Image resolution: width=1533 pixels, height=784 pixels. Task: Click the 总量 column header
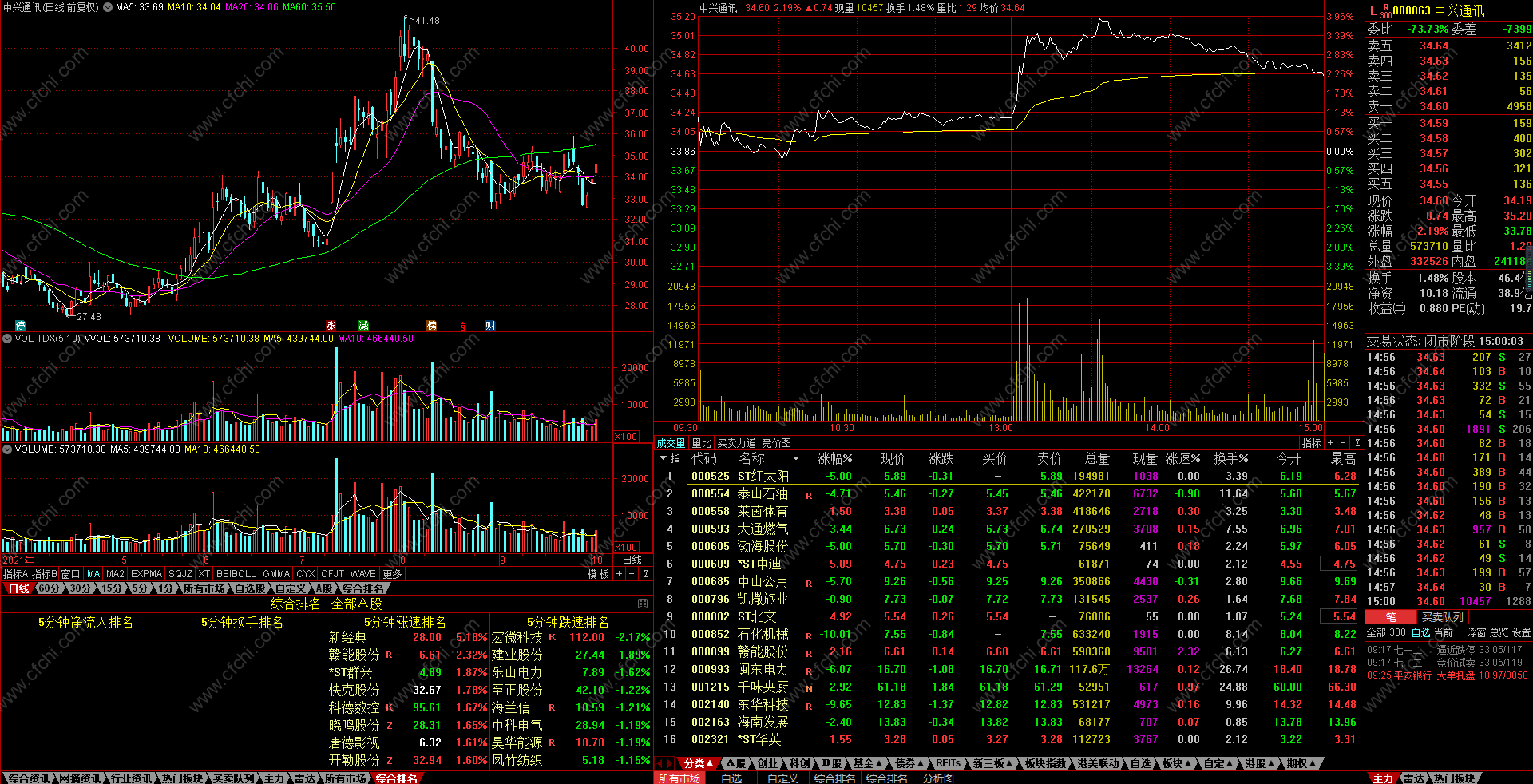(x=1097, y=458)
